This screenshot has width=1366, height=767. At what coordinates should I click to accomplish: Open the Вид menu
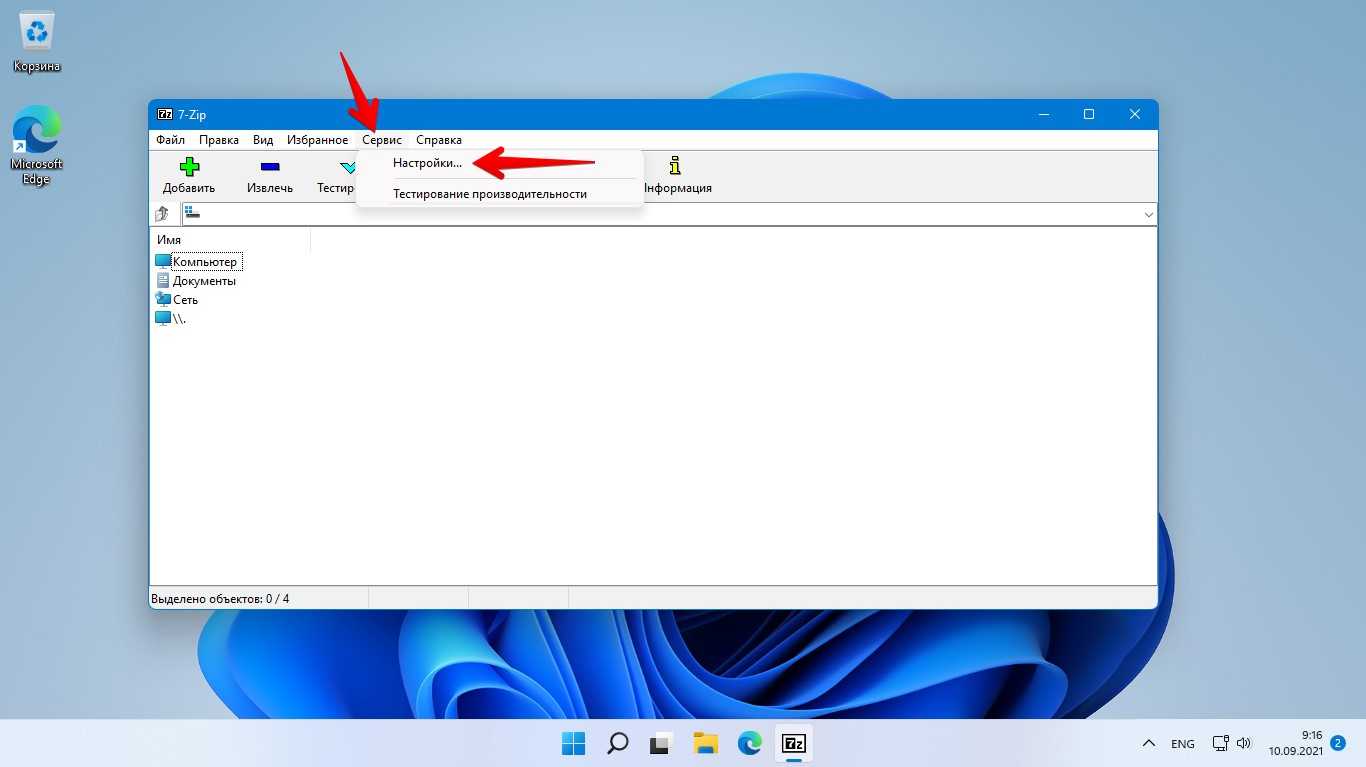pyautogui.click(x=263, y=140)
